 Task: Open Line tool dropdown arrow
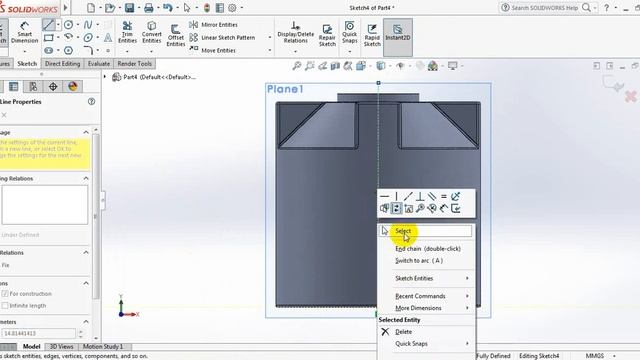[58, 25]
